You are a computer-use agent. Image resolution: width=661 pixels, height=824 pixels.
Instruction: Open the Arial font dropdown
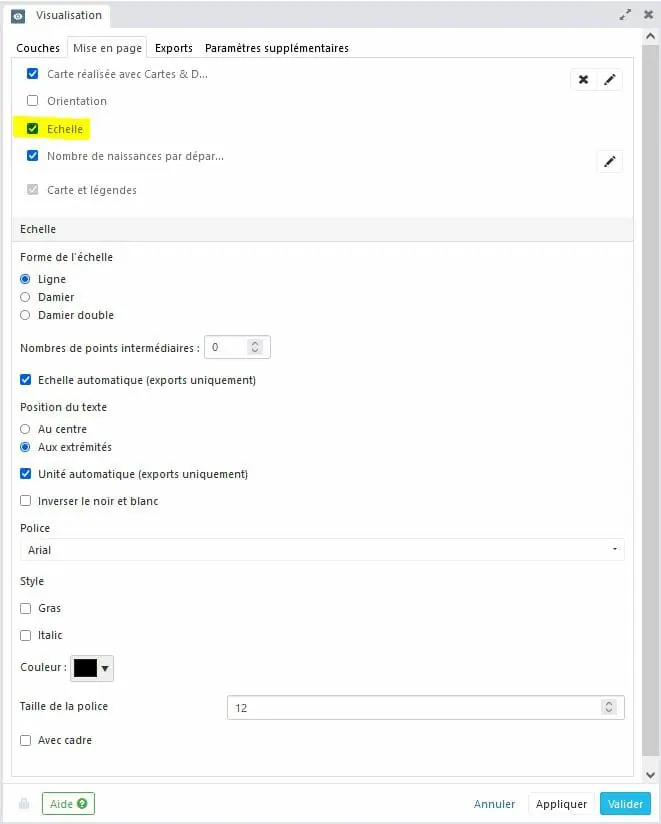point(322,550)
